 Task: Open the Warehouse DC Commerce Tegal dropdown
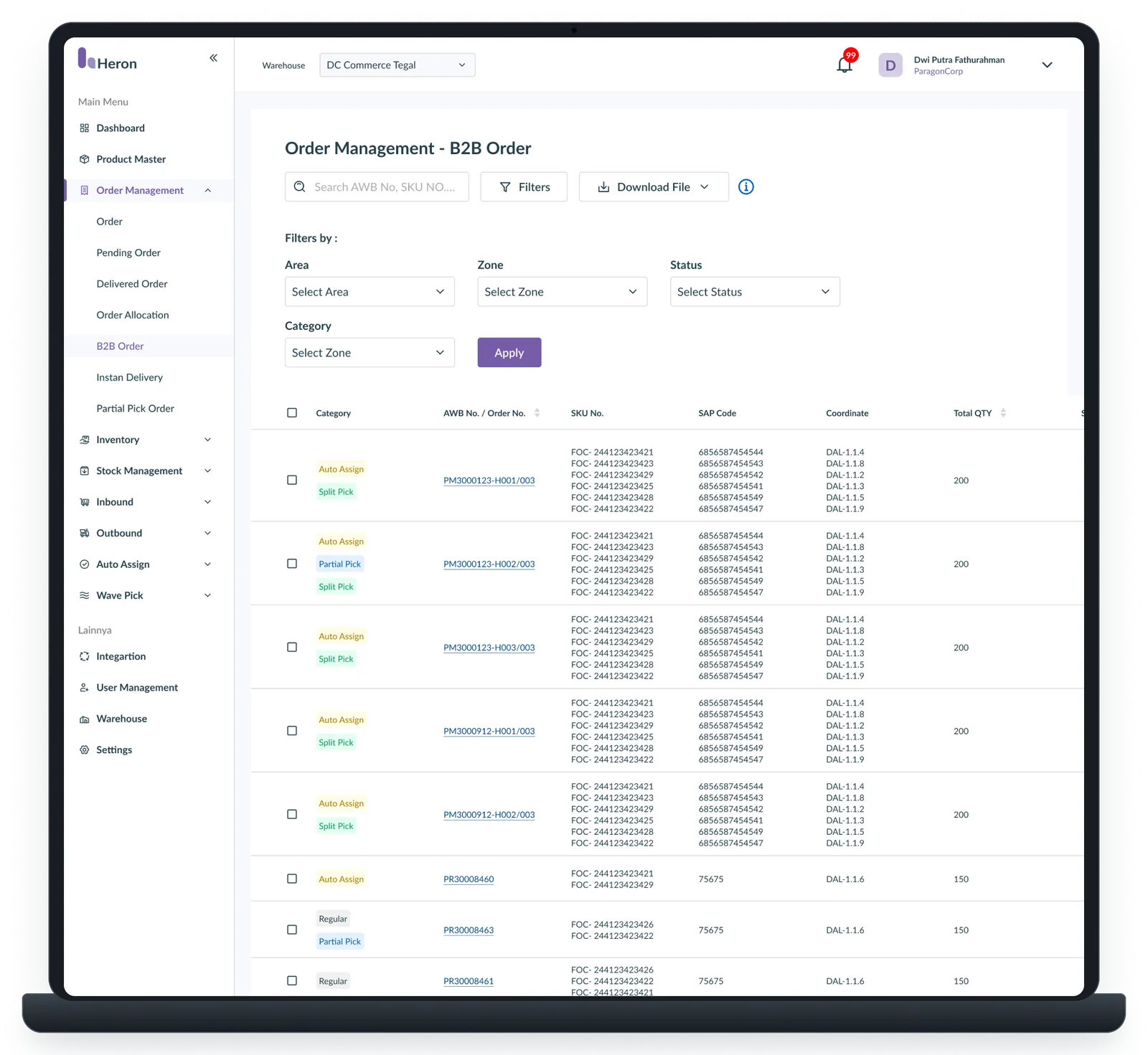coord(397,65)
